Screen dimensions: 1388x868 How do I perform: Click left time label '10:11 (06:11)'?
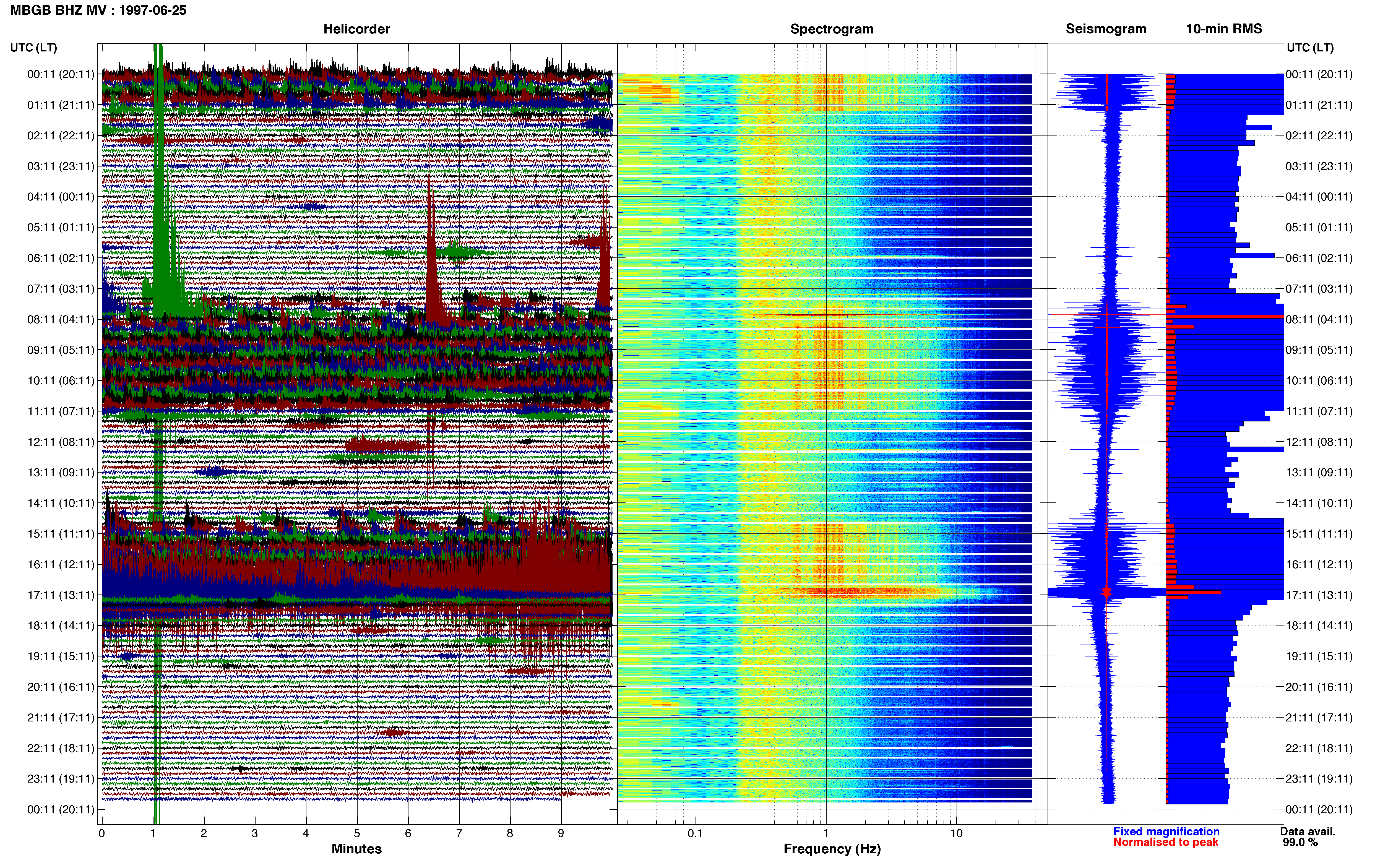[x=60, y=380]
